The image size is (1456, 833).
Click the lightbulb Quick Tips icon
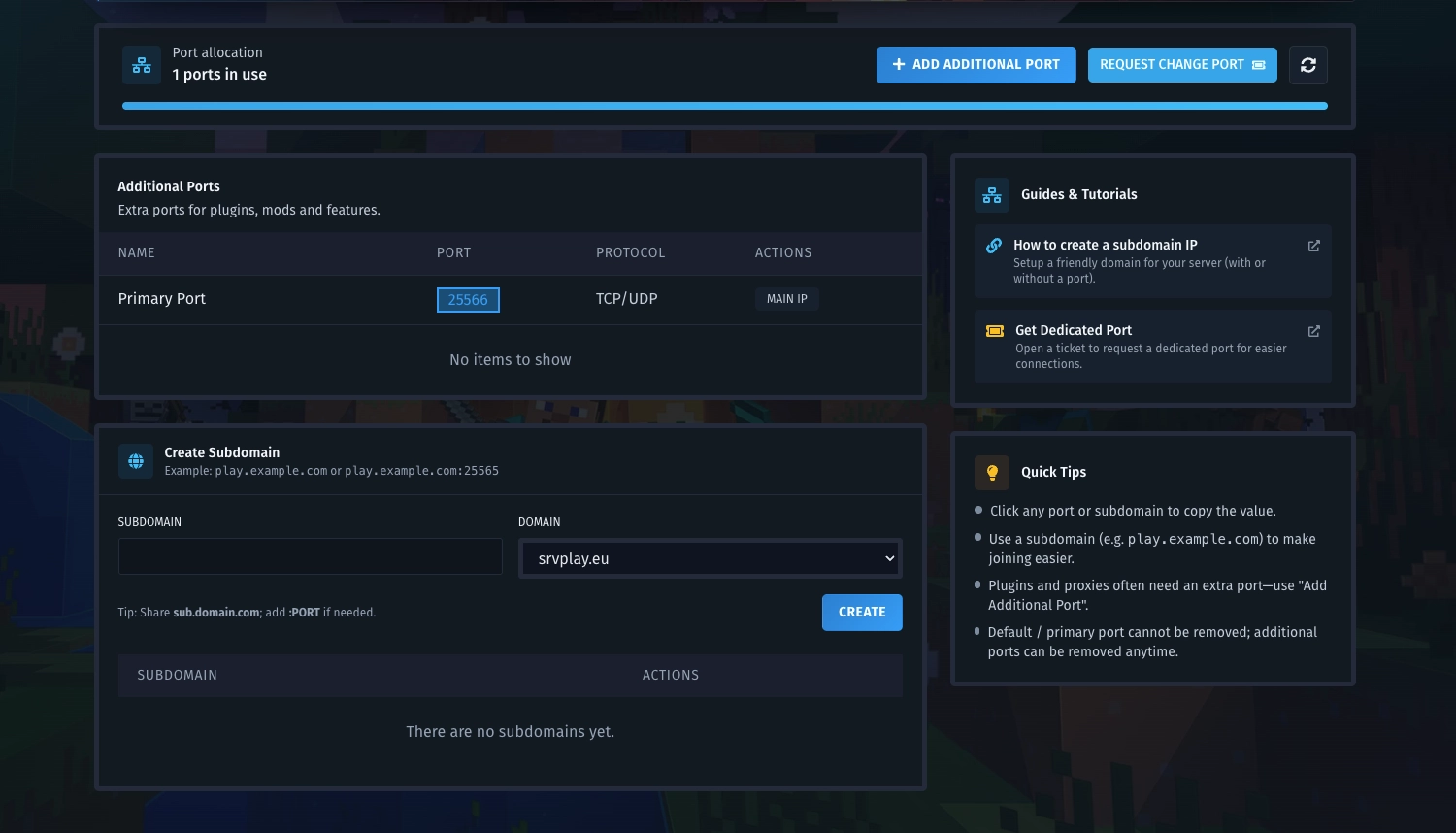[992, 473]
